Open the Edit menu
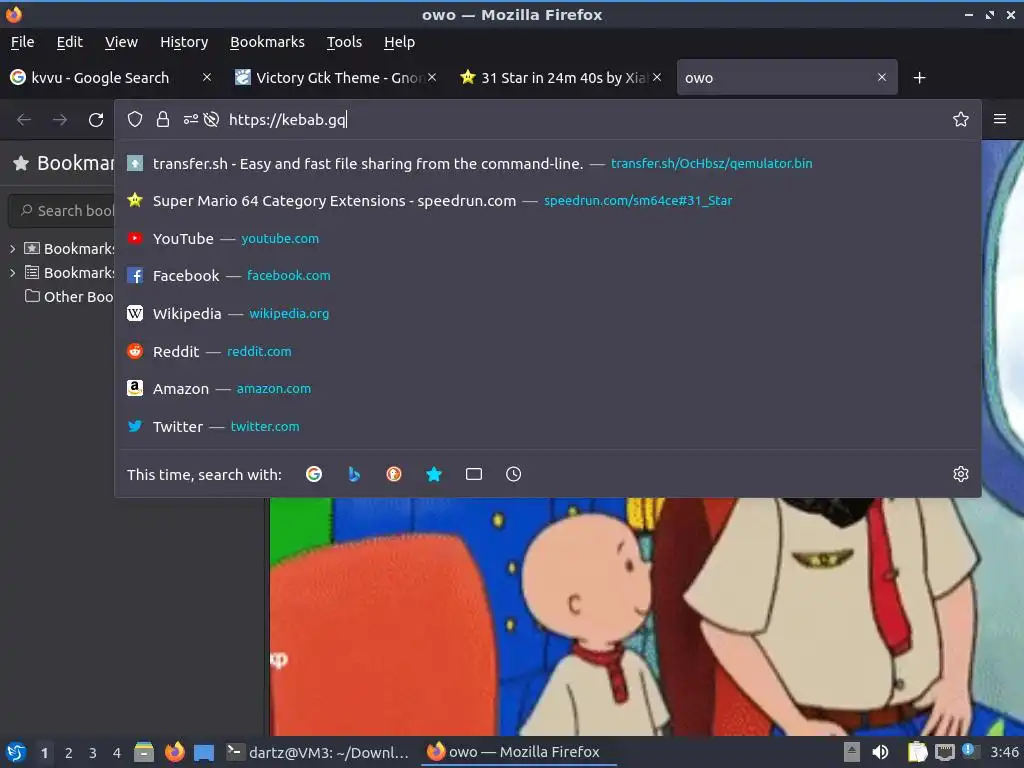Viewport: 1024px width, 768px height. pos(69,42)
